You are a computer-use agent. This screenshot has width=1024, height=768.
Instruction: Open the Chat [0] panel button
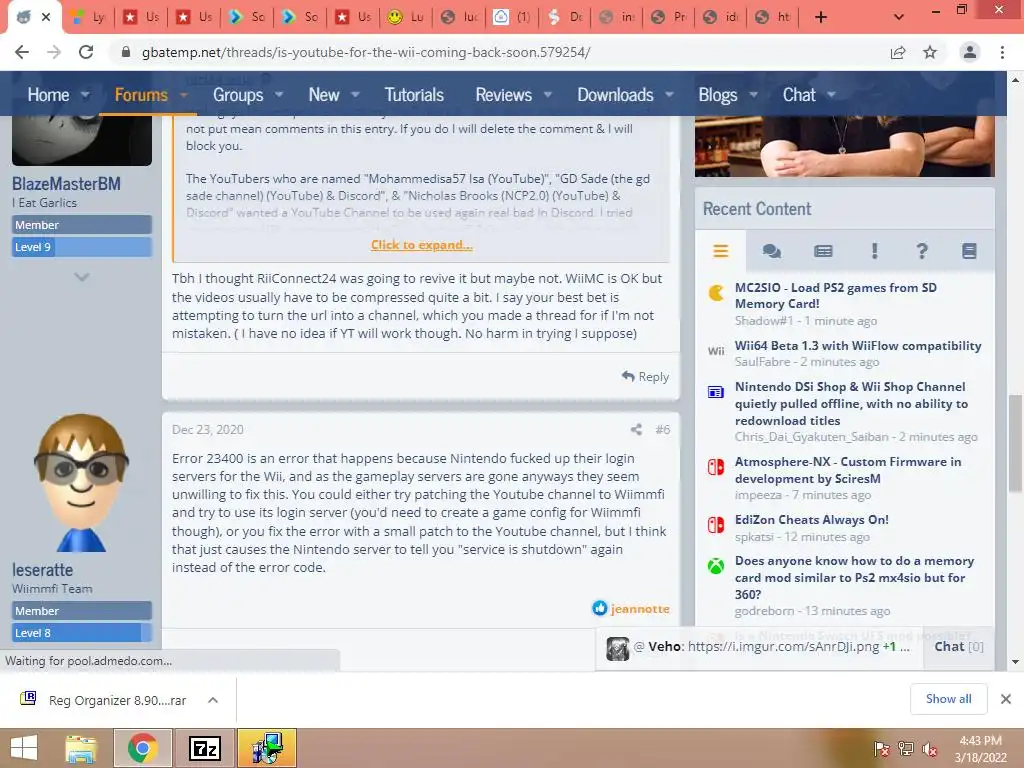(x=959, y=647)
